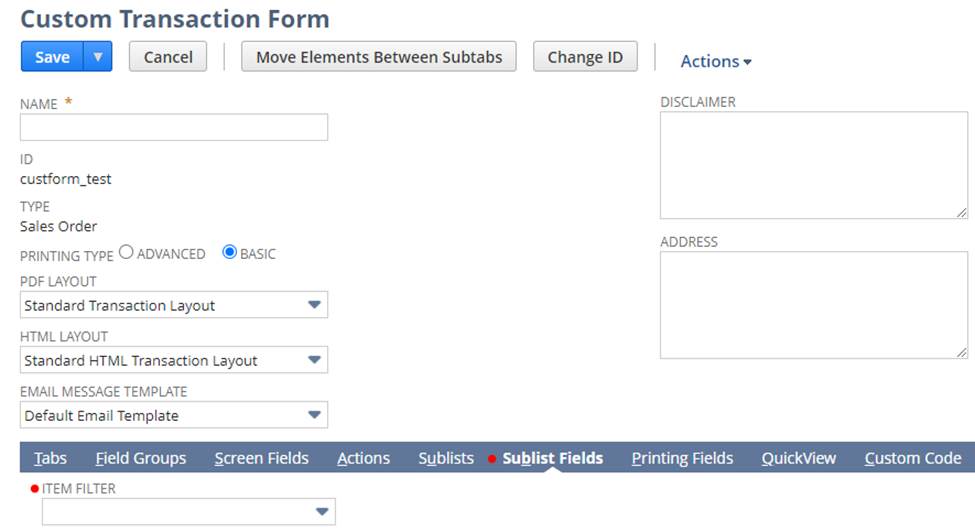Open the Printing Fields subtab
This screenshot has height=532, width=975.
pos(682,458)
